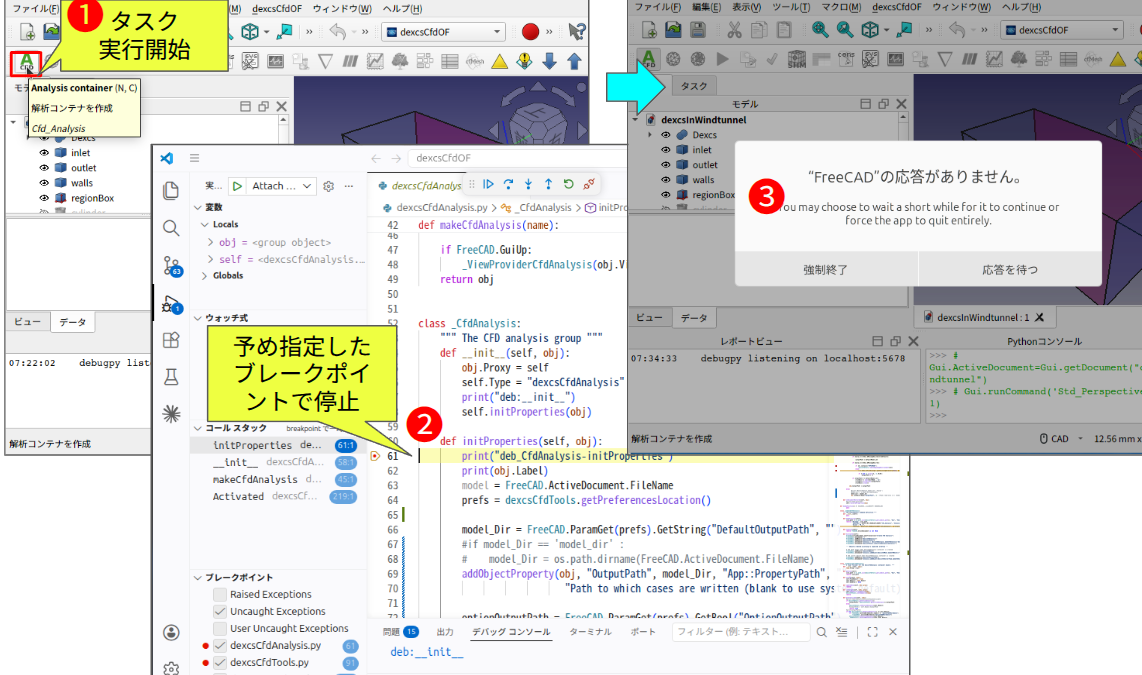The image size is (1142, 675).
Task: Switch to the ターミナル panel tab
Action: point(590,632)
